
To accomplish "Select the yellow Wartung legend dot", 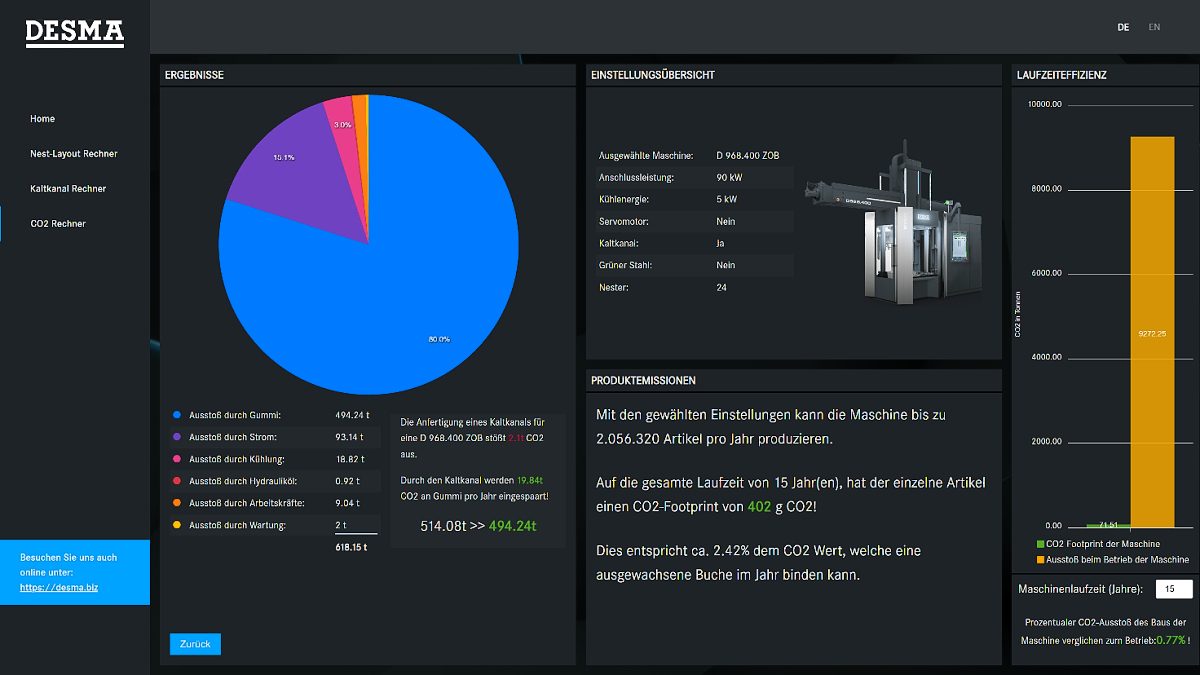I will coord(177,525).
